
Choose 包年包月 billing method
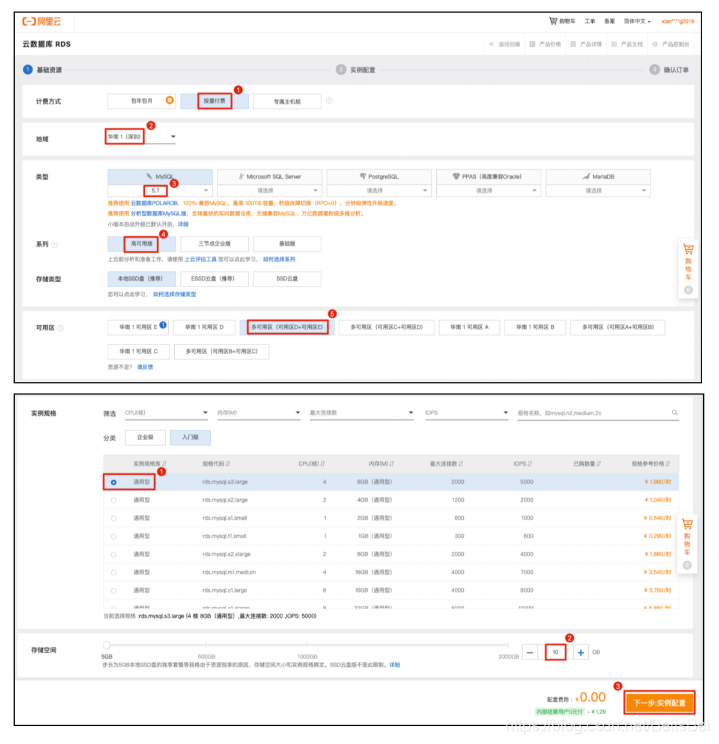click(x=141, y=101)
